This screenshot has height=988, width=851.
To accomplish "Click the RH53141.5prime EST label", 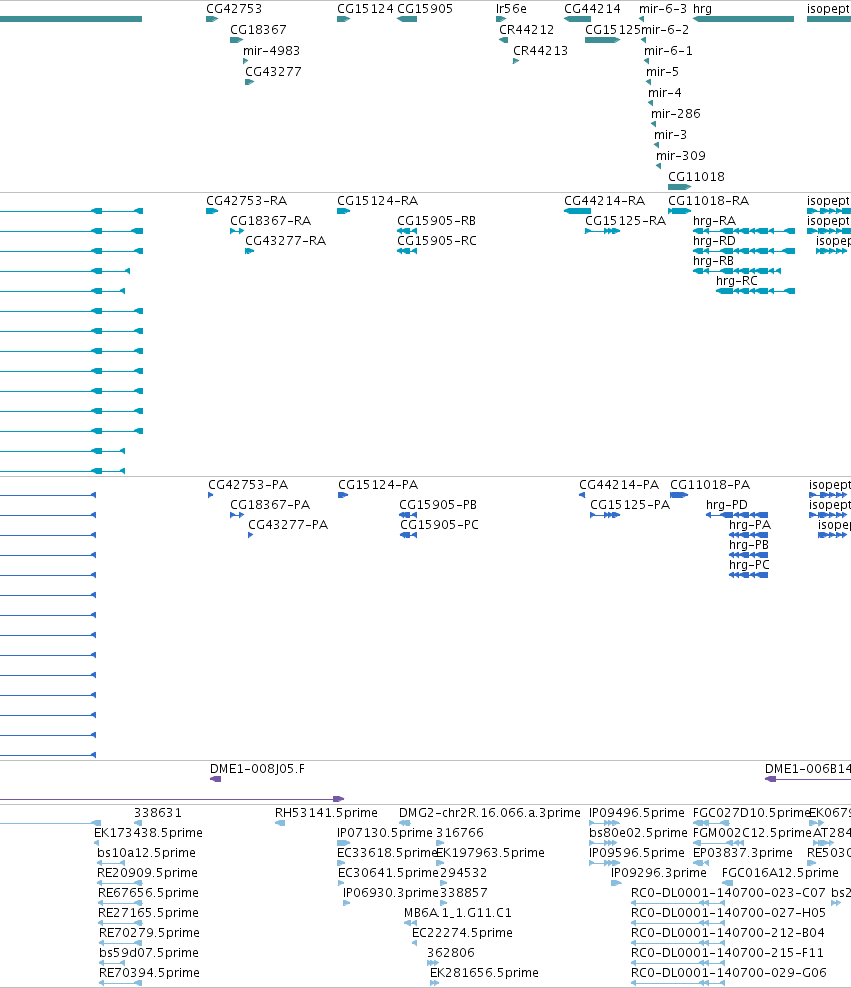I will click(x=326, y=813).
